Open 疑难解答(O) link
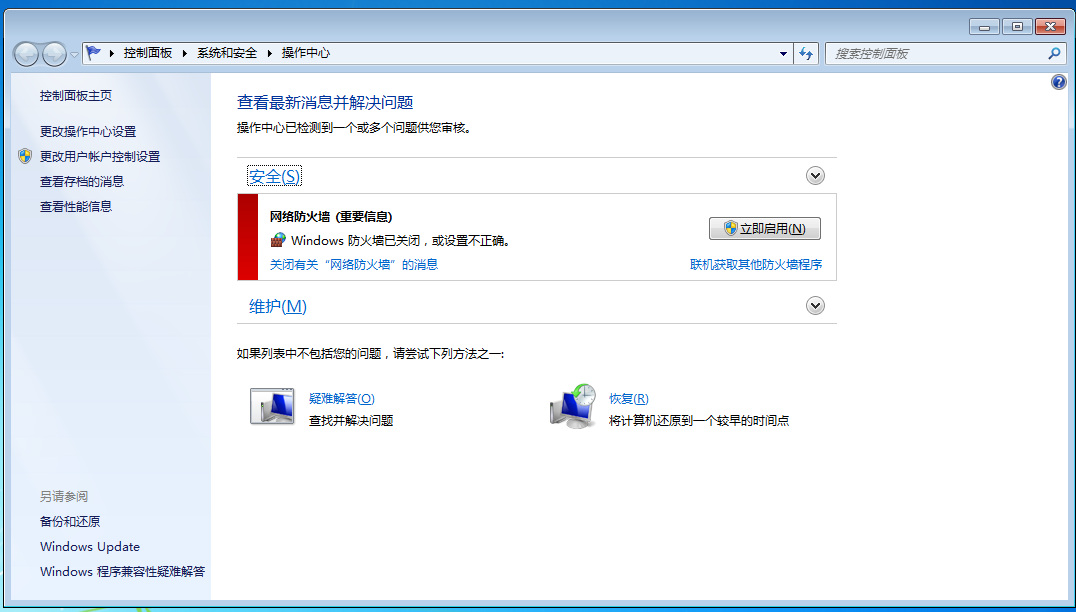This screenshot has height=612, width=1076. click(342, 399)
